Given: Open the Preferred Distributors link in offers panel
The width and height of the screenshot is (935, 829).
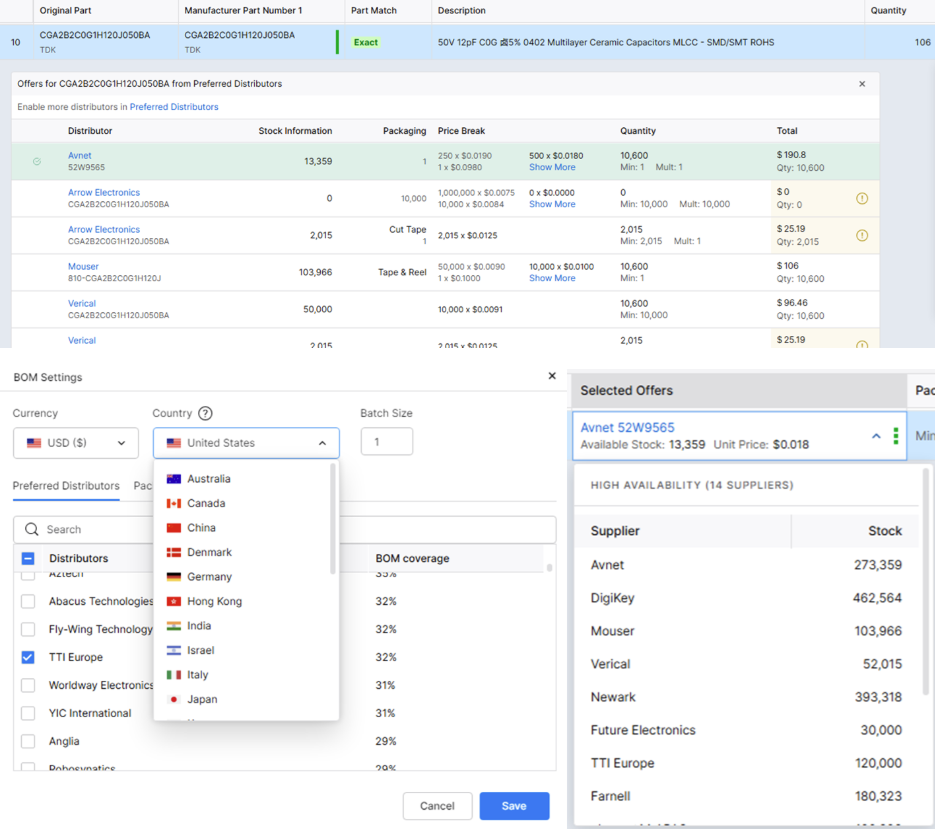Looking at the screenshot, I should tap(174, 107).
